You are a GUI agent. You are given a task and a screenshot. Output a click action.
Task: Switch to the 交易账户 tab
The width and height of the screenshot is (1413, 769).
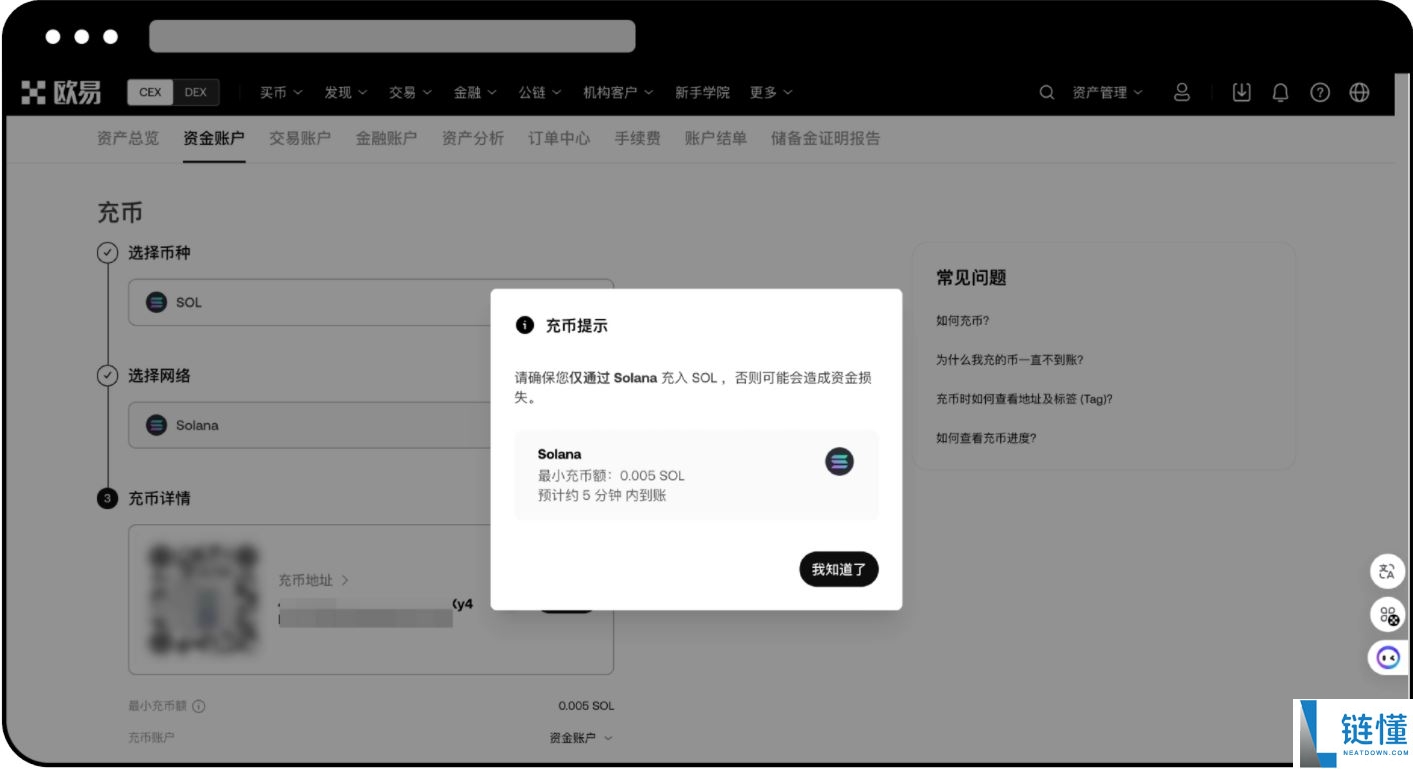pos(300,138)
